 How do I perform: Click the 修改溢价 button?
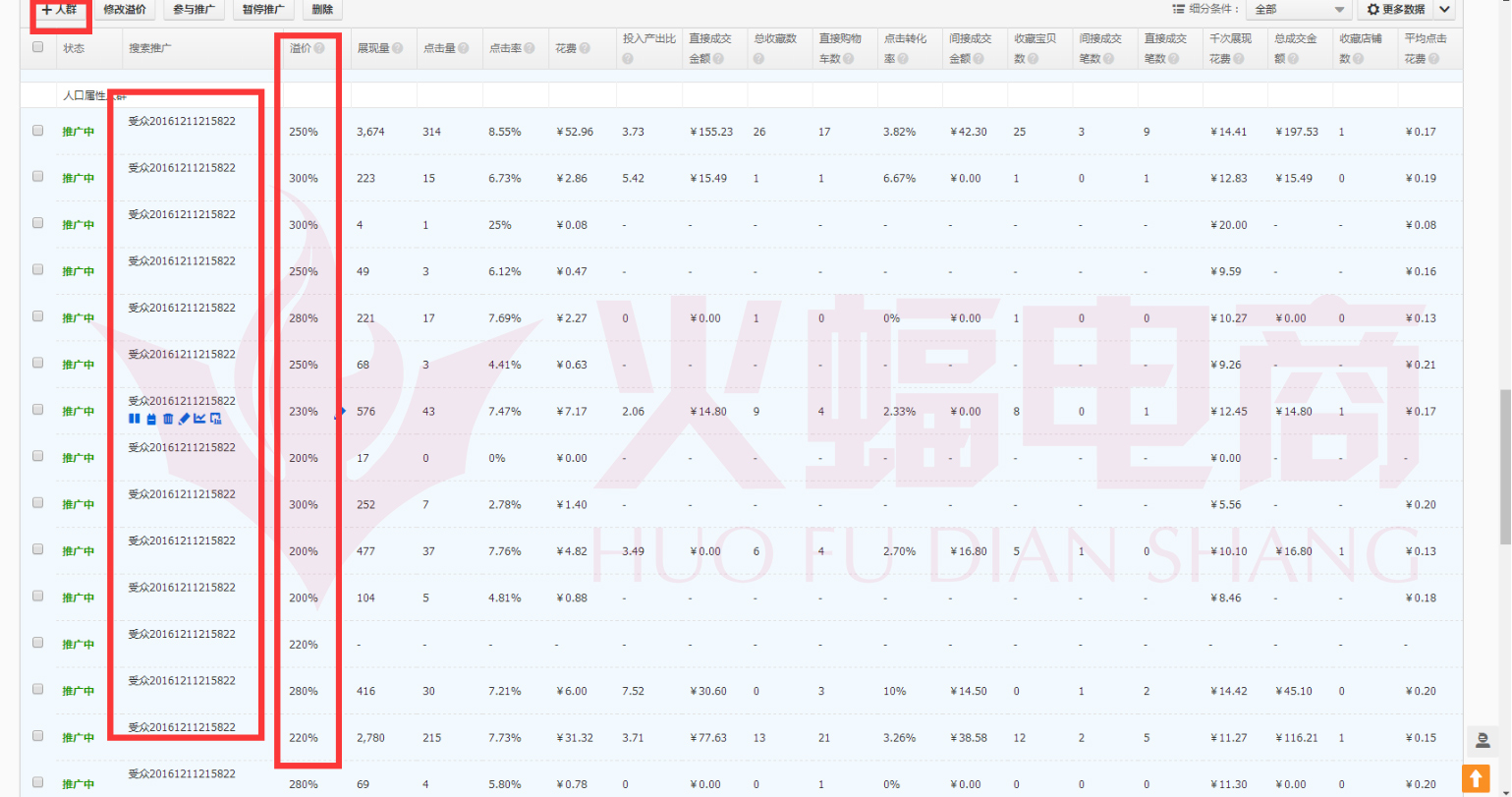coord(125,10)
